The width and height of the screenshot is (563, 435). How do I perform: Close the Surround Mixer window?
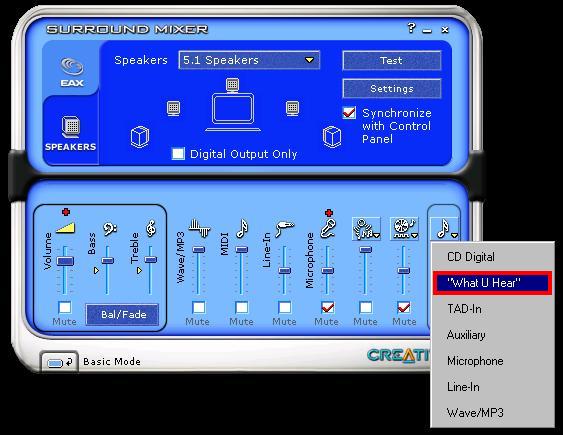(445, 29)
